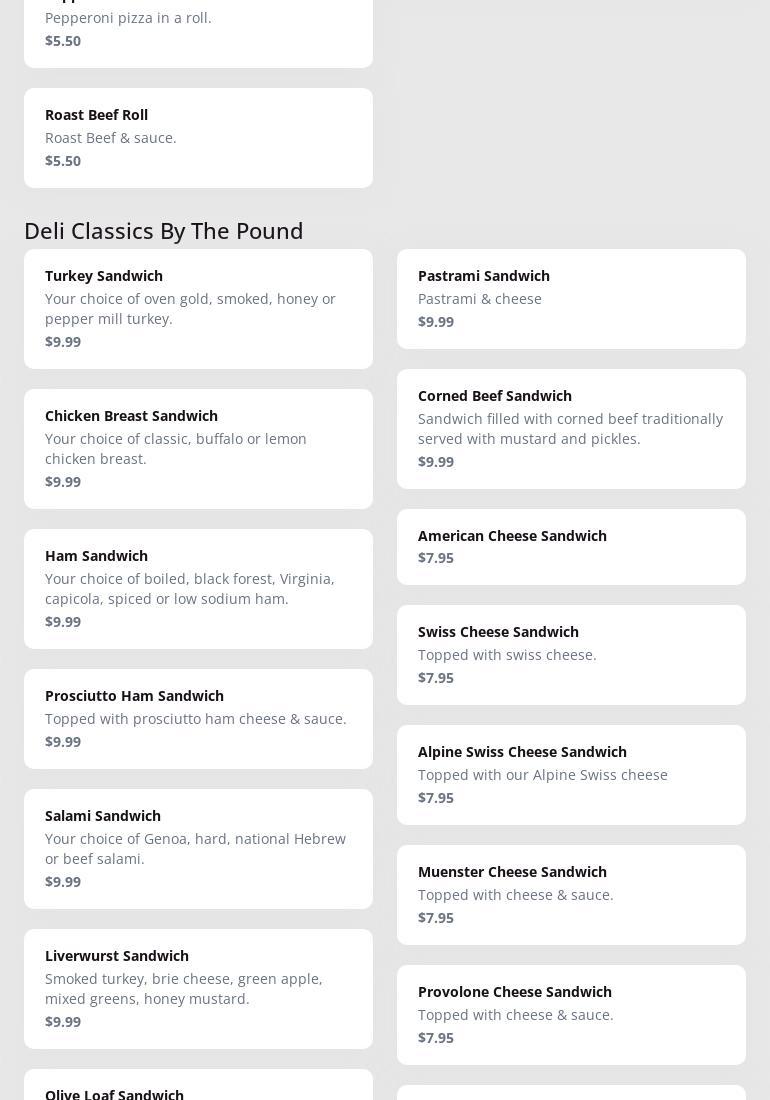Click the $5.50 price under Roast Beef Roll
Screen dimensions: 770x1100
[x=63, y=161]
